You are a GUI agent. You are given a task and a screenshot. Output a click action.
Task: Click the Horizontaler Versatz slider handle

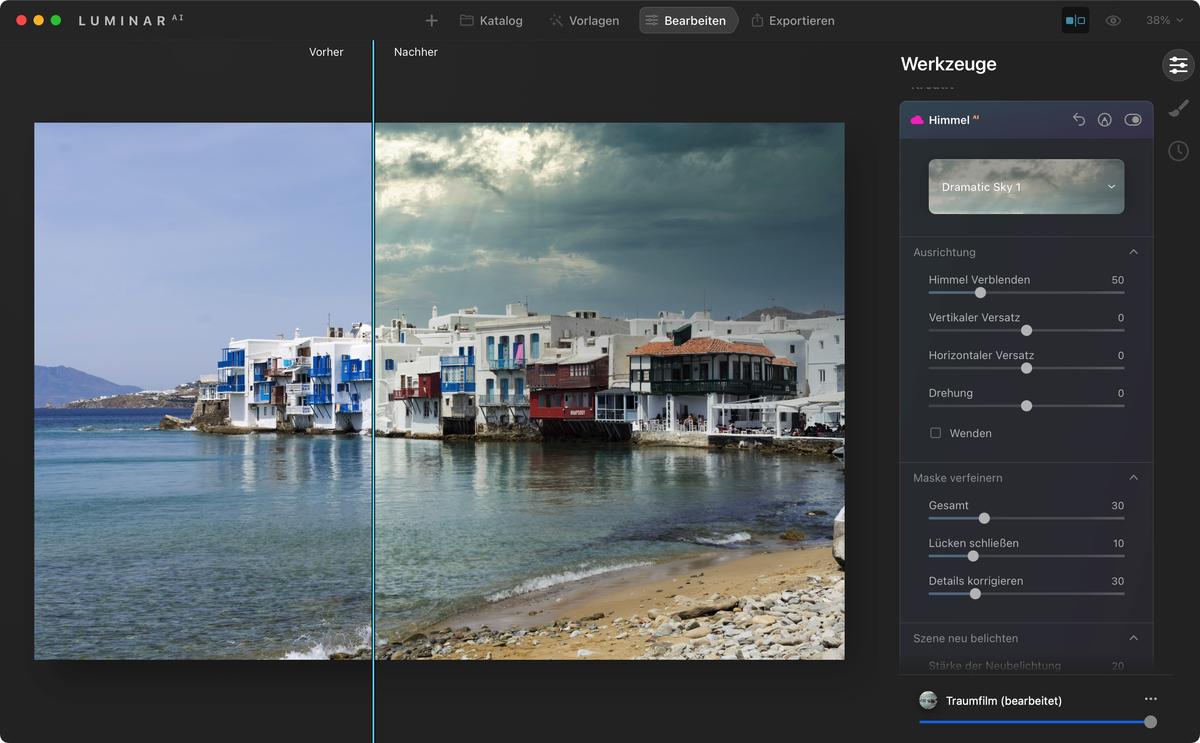point(1026,368)
